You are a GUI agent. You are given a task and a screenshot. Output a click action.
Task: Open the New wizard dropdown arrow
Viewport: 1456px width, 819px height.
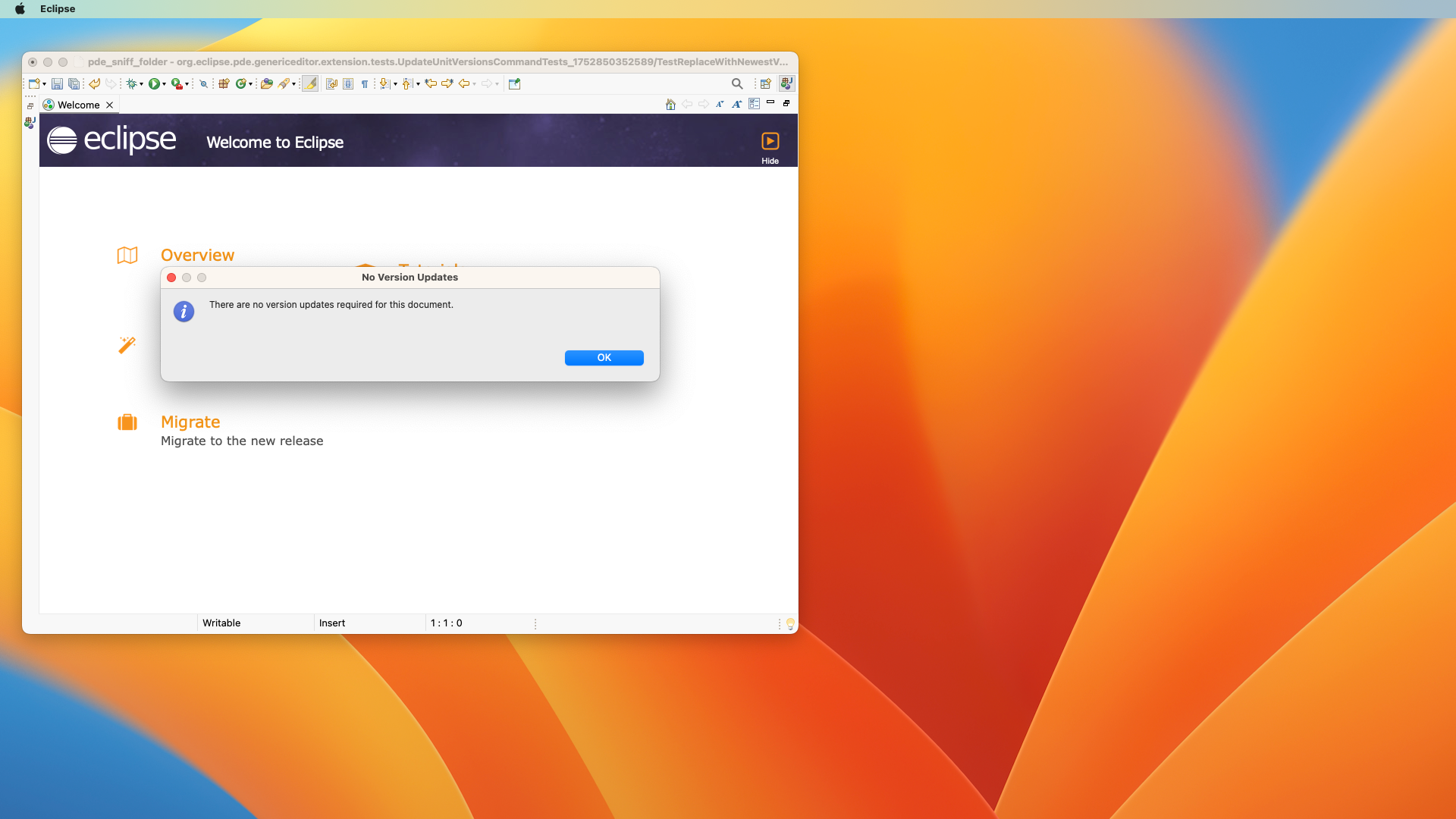[44, 84]
